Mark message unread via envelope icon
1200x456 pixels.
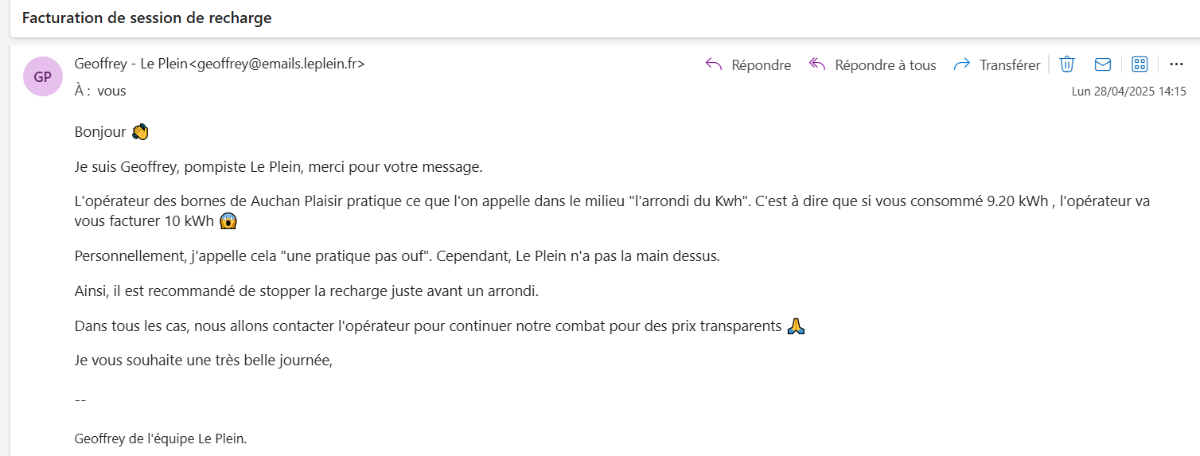coord(1103,64)
